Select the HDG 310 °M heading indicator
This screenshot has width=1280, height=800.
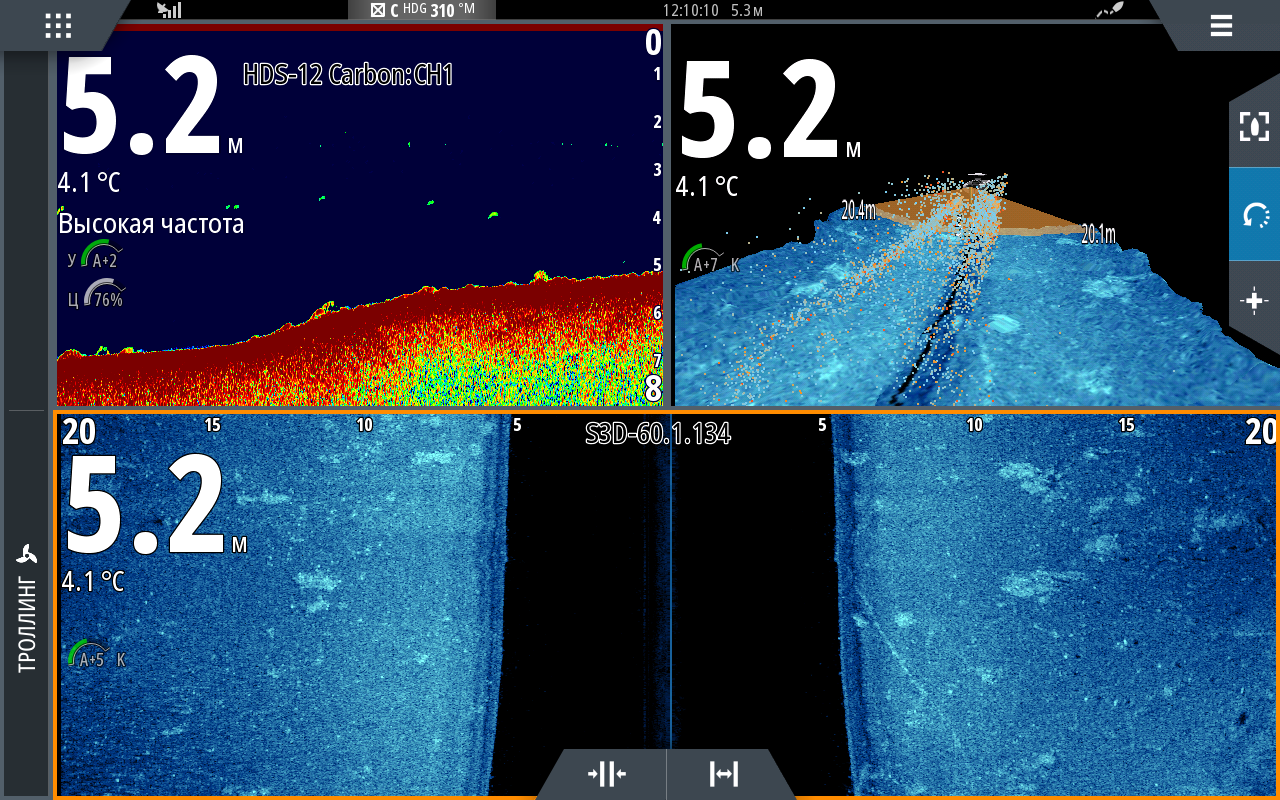421,10
